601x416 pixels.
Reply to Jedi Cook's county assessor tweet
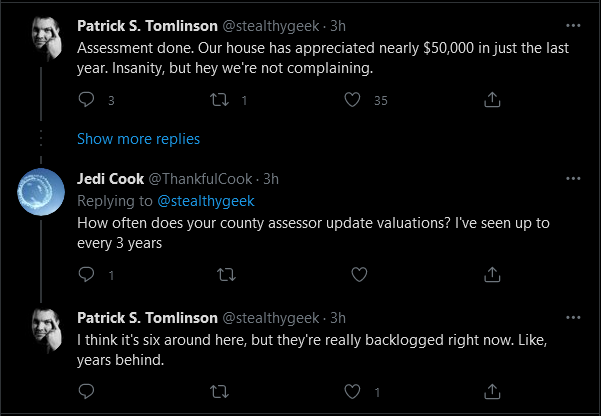click(86, 275)
